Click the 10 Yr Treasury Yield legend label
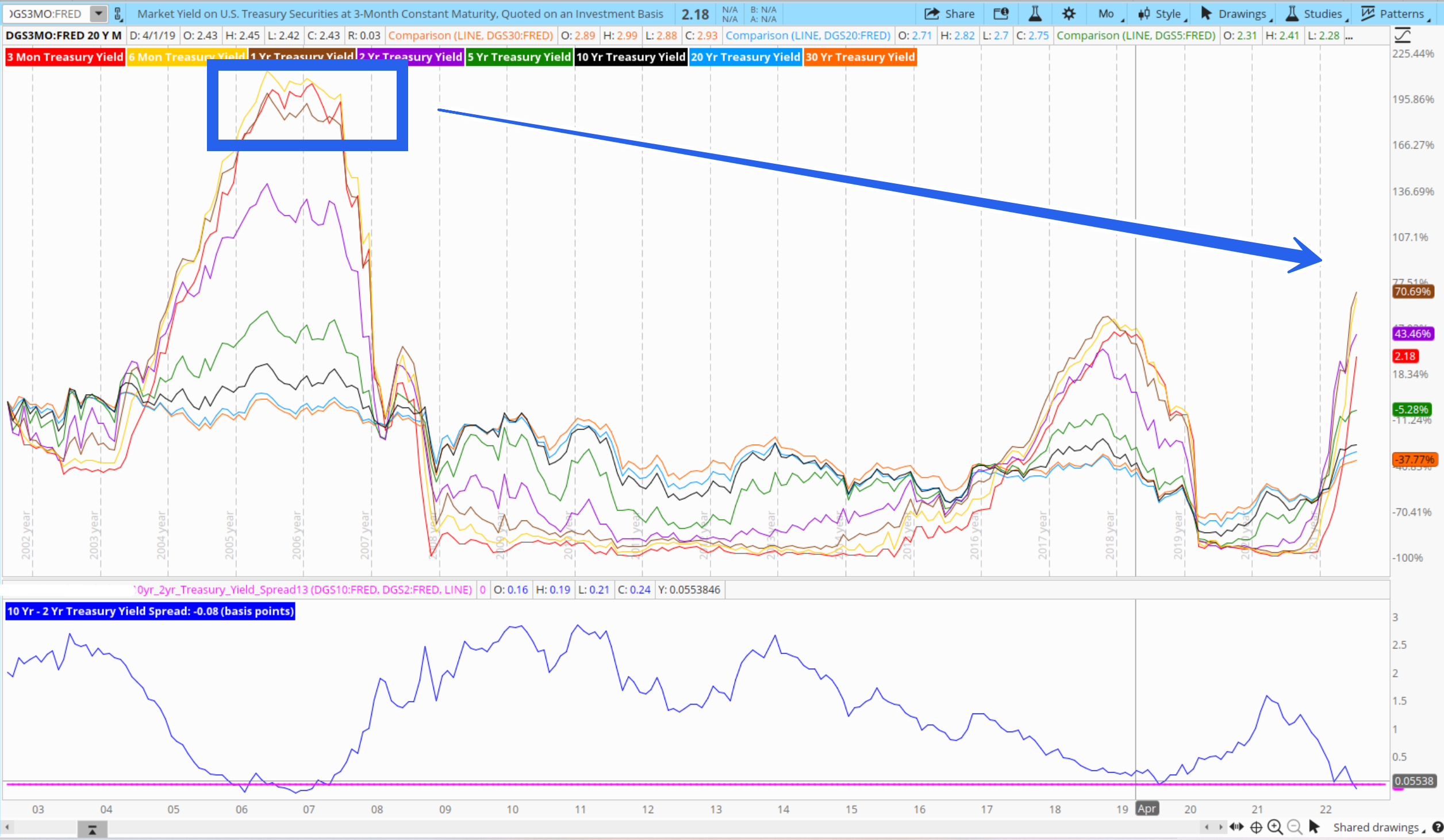This screenshot has width=1444, height=840. [631, 57]
